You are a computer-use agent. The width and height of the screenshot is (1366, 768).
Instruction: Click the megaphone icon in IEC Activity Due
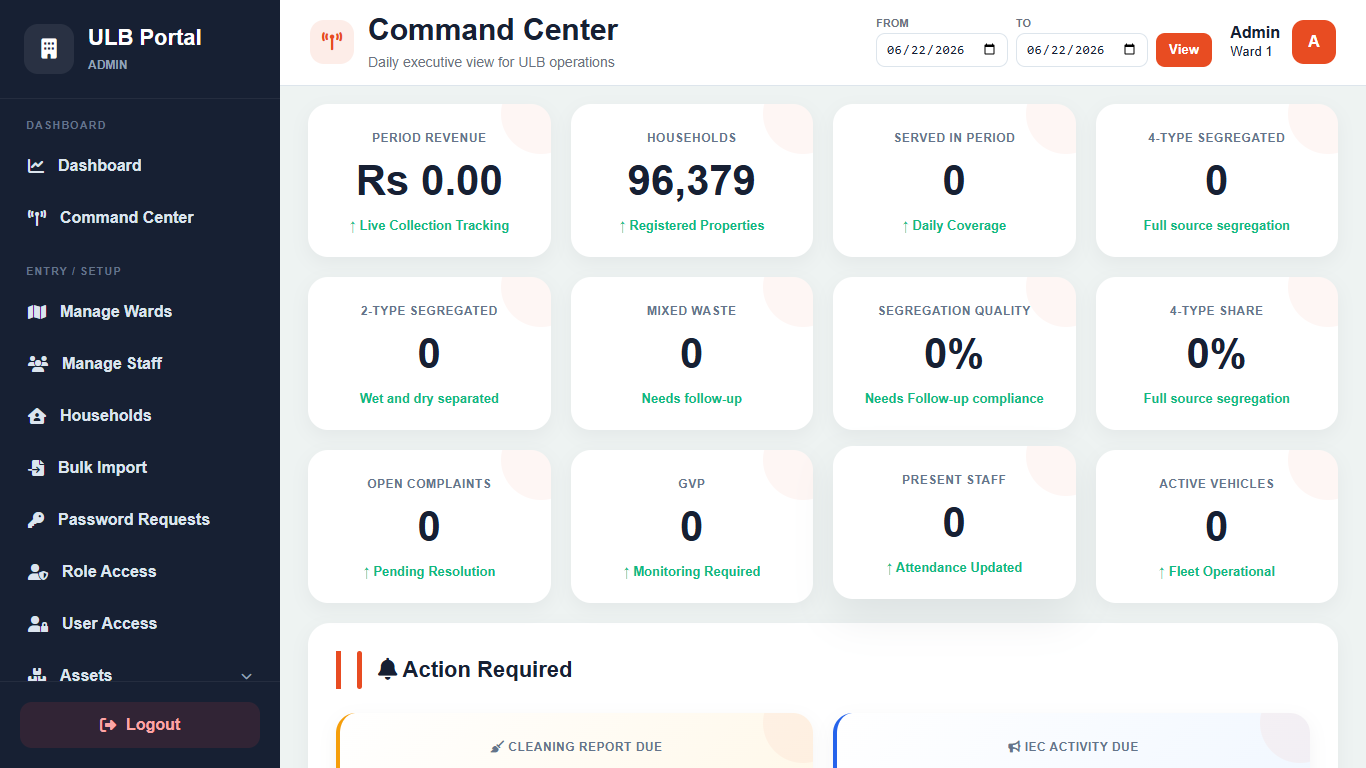tap(1014, 747)
